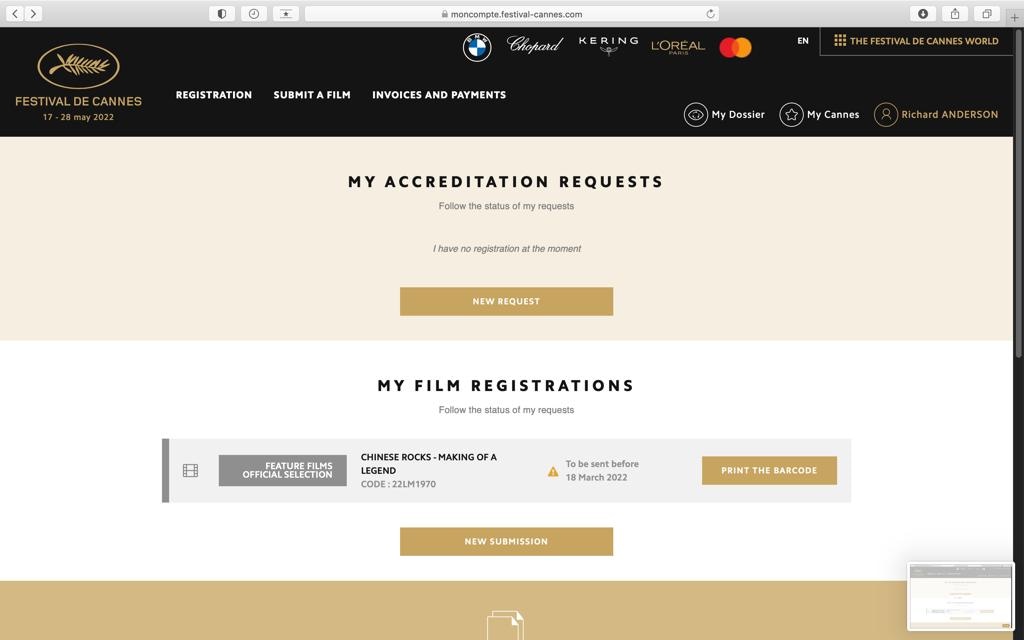Click the code 22LM1970 text
This screenshot has height=640, width=1024.
(398, 484)
